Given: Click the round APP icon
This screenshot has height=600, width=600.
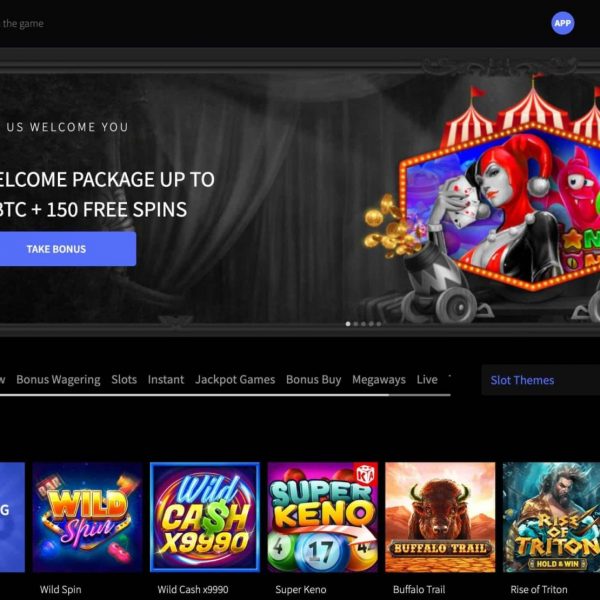Looking at the screenshot, I should coord(562,23).
